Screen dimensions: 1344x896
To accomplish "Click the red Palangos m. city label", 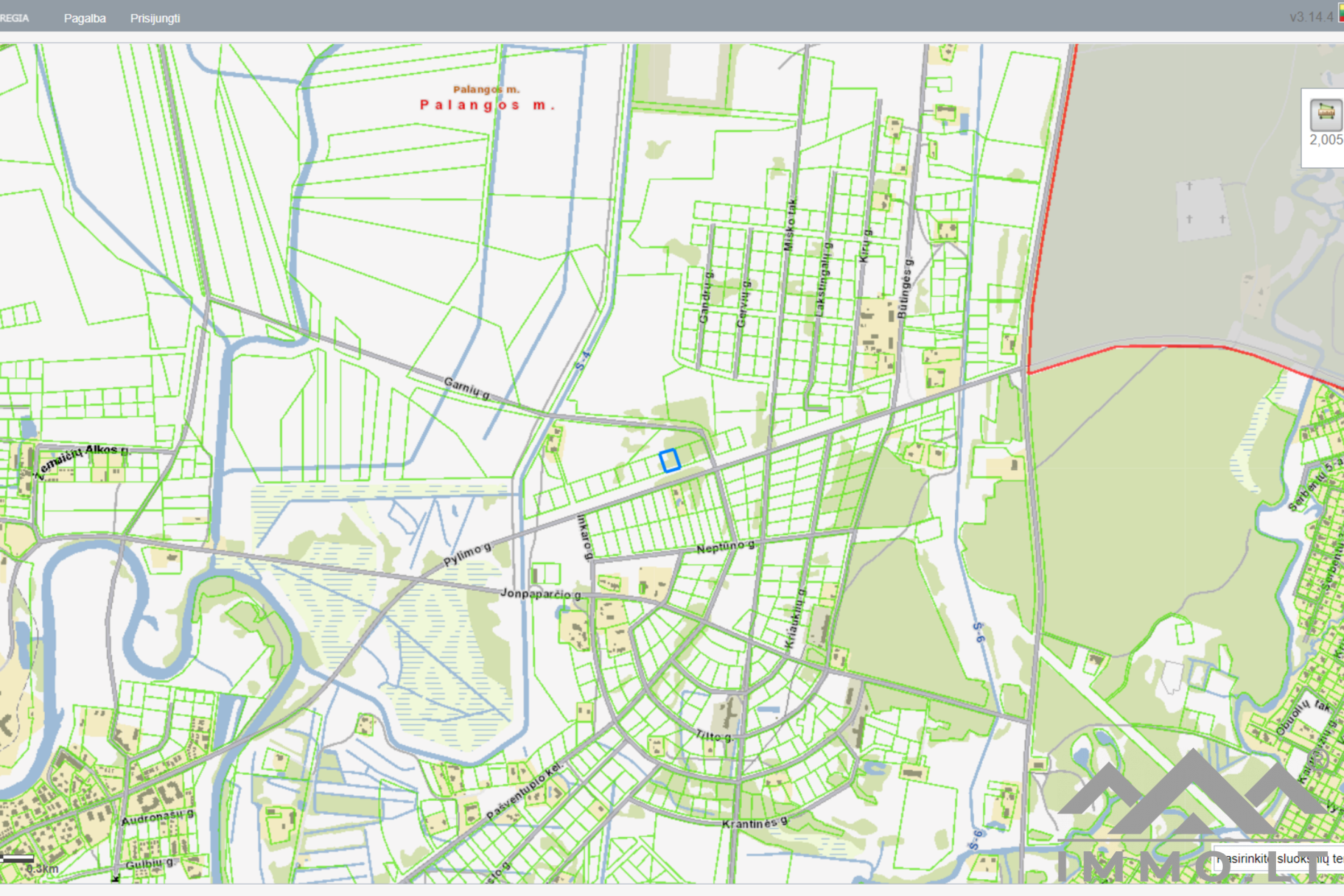I will pos(487,105).
